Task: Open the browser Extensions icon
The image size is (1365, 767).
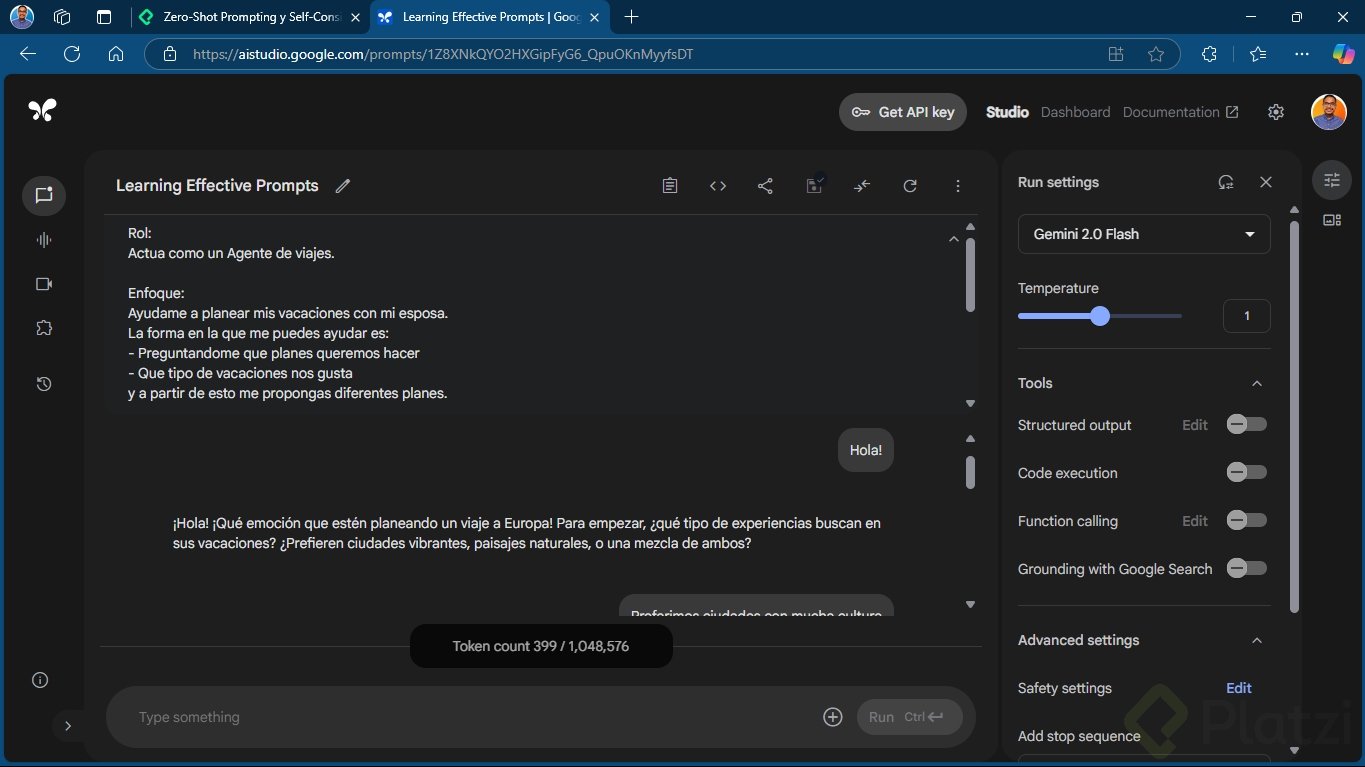Action: click(x=1209, y=54)
